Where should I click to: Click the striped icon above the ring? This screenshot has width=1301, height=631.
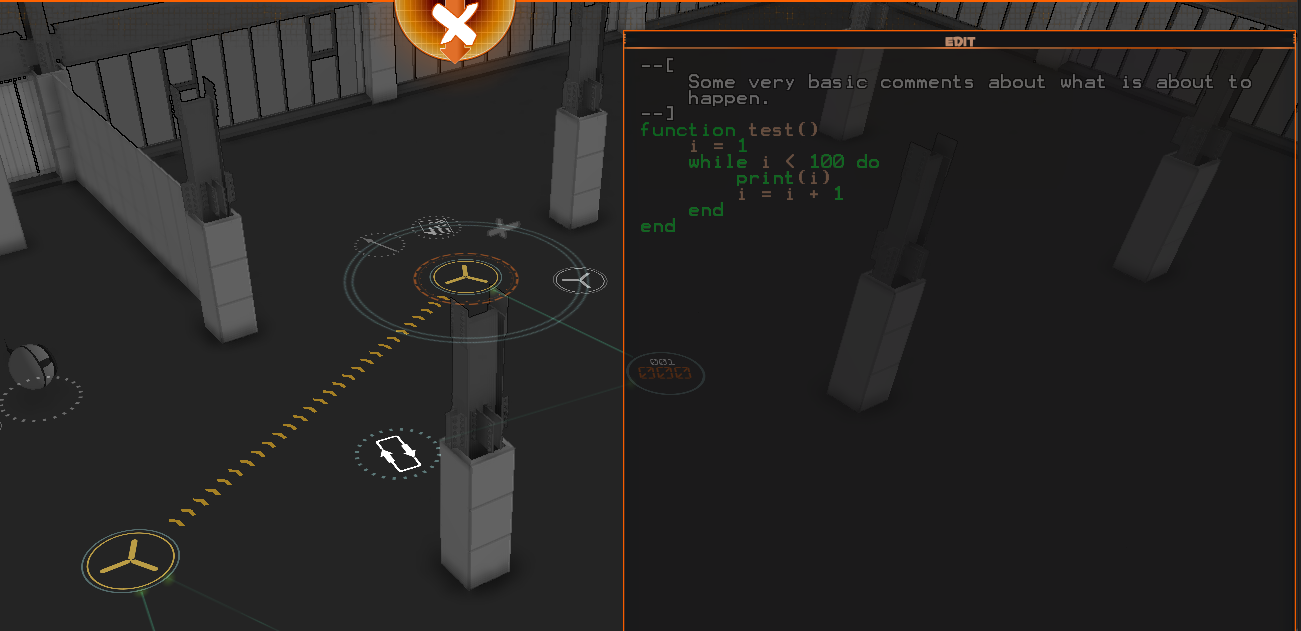tap(436, 228)
